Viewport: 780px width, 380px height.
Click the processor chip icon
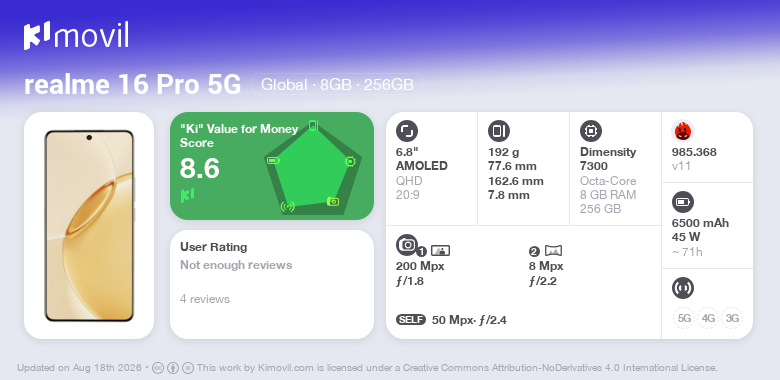[590, 131]
